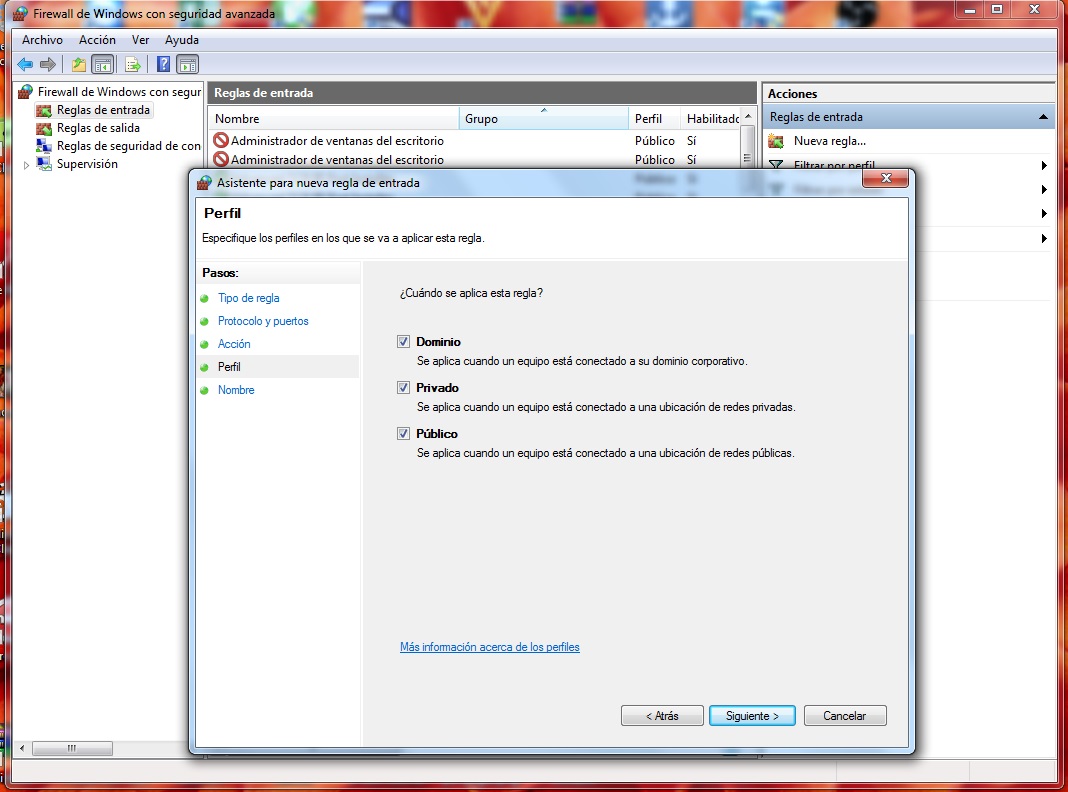The image size is (1068, 792).
Task: Select second Administrador de ventanas del escritorio row
Action: click(x=475, y=159)
